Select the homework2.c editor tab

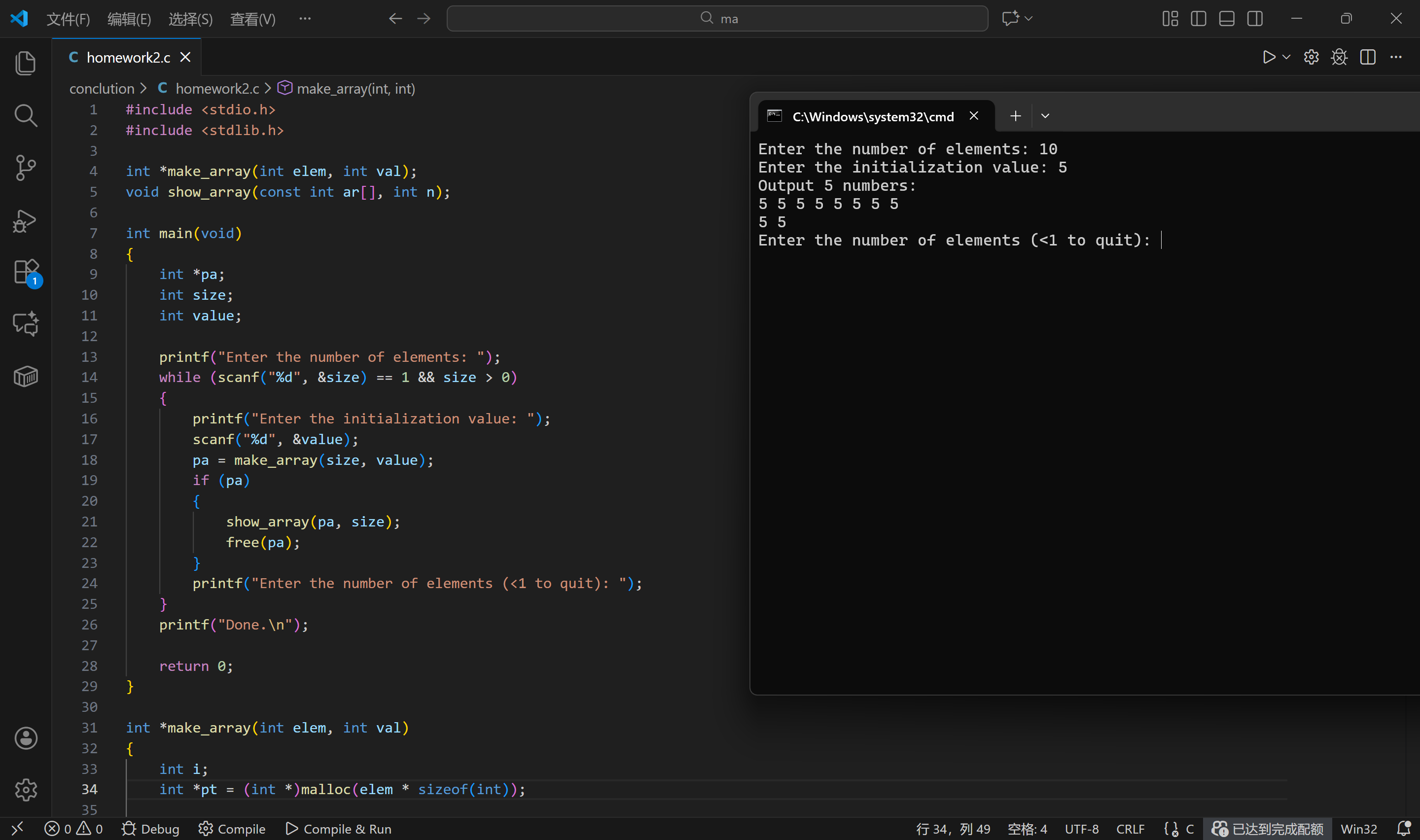(x=128, y=57)
